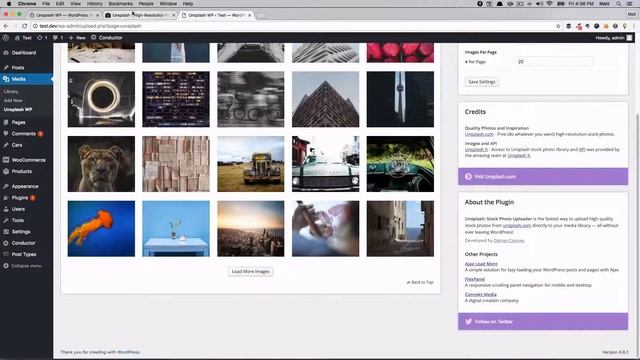This screenshot has width=640, height=360.
Task: Select the vintage car steering wheel photo
Action: click(x=400, y=164)
